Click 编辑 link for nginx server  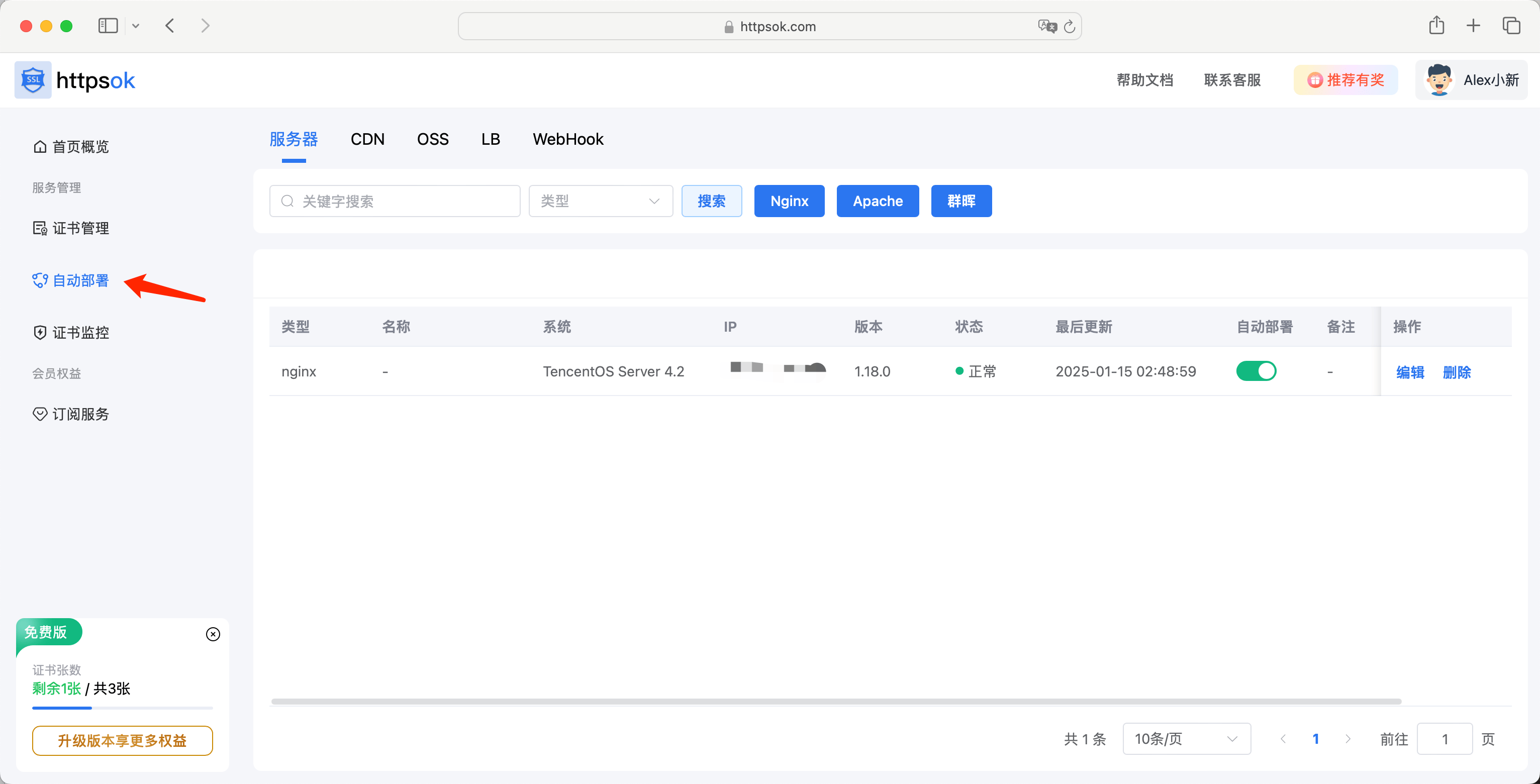(1410, 372)
